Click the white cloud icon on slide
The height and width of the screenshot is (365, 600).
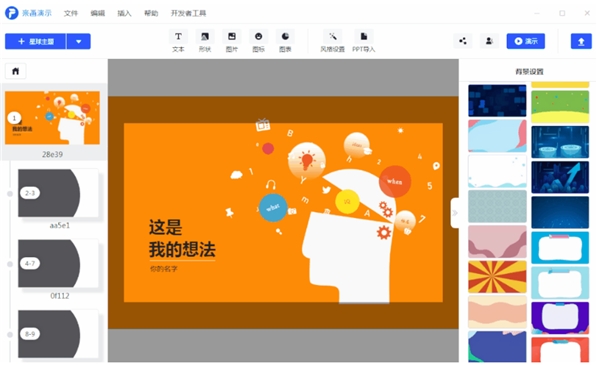[x=236, y=175]
